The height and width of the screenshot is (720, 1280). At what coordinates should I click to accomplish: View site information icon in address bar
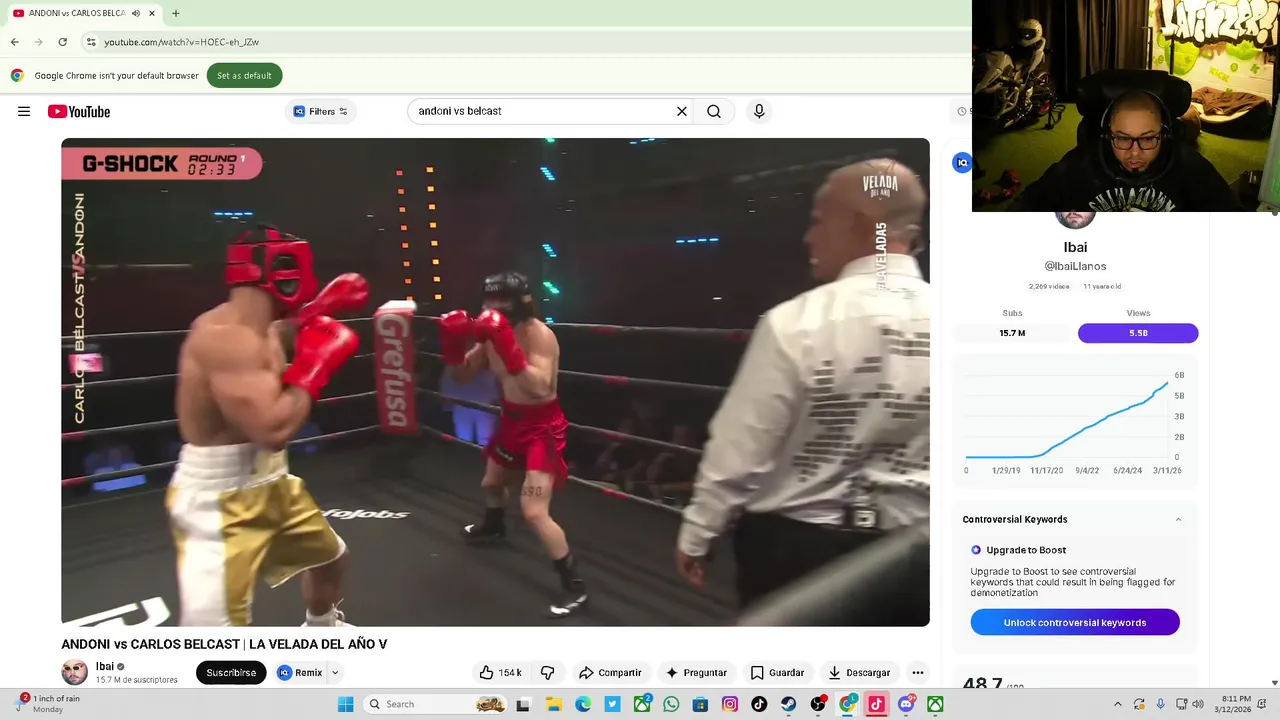[91, 42]
